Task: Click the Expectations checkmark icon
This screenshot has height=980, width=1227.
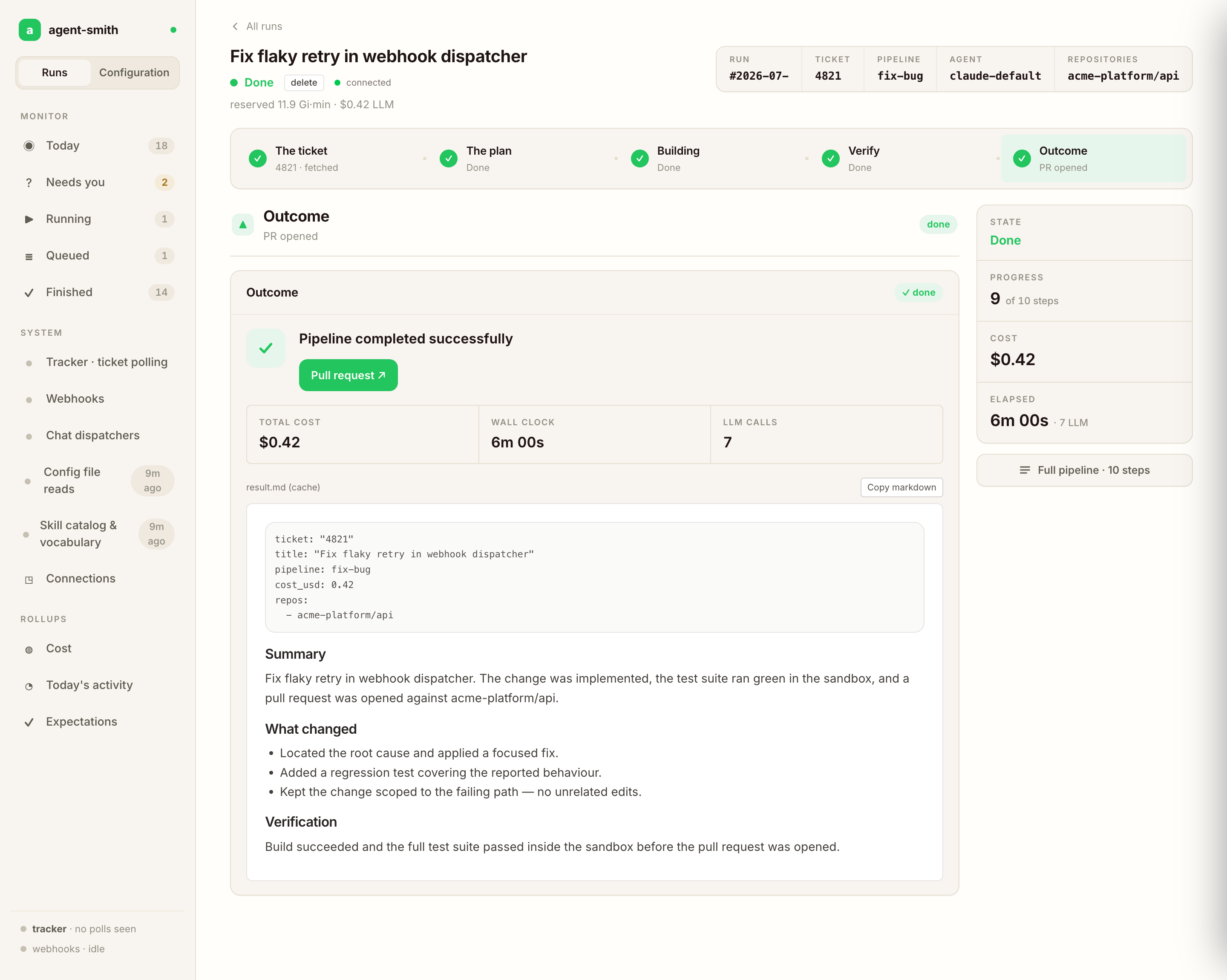Action: tap(29, 722)
